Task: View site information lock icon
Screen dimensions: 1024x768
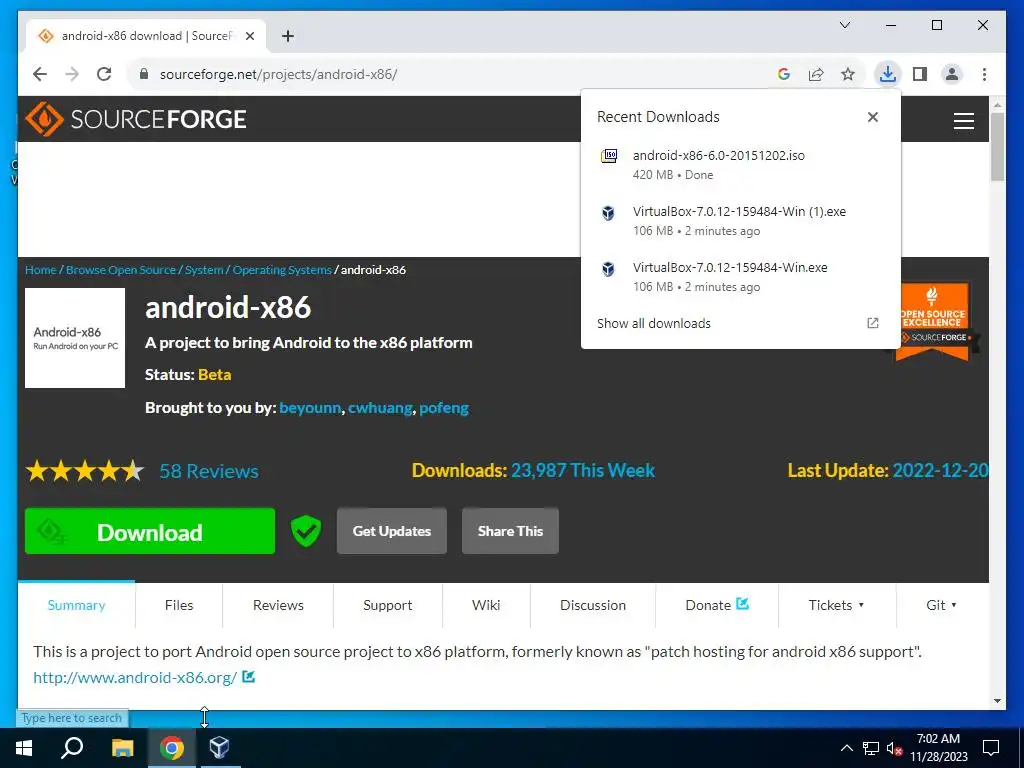Action: click(x=144, y=74)
